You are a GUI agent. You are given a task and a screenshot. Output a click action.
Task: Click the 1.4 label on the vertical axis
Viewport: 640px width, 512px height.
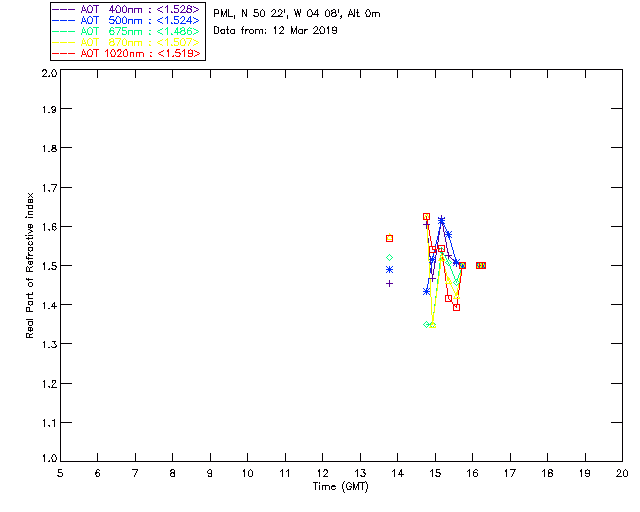[x=49, y=305]
